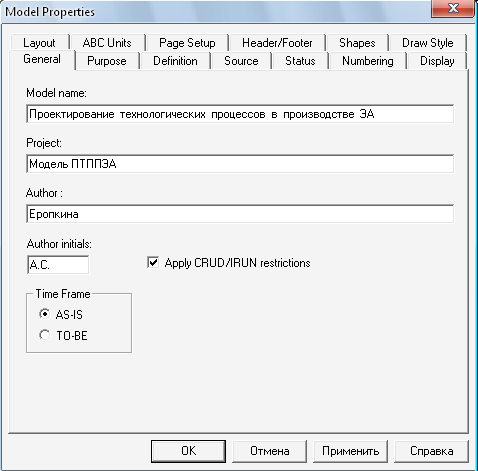Click the Author initials field

point(58,265)
